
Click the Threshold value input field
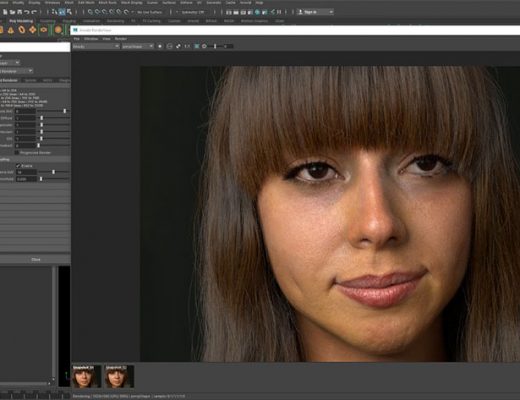pos(26,179)
